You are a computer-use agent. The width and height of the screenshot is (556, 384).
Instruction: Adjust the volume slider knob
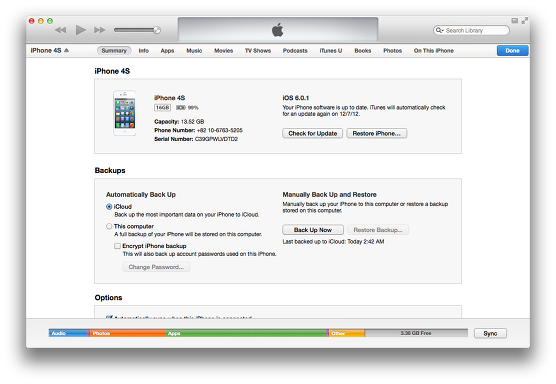tap(157, 30)
